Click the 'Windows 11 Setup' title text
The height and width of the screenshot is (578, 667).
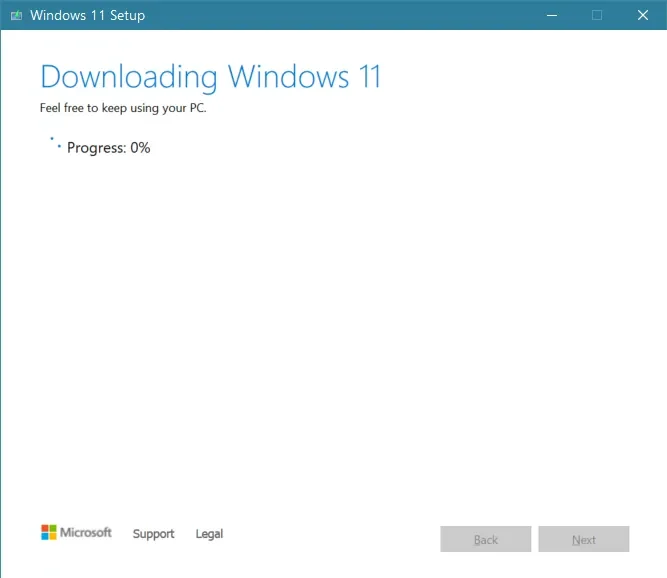[87, 15]
